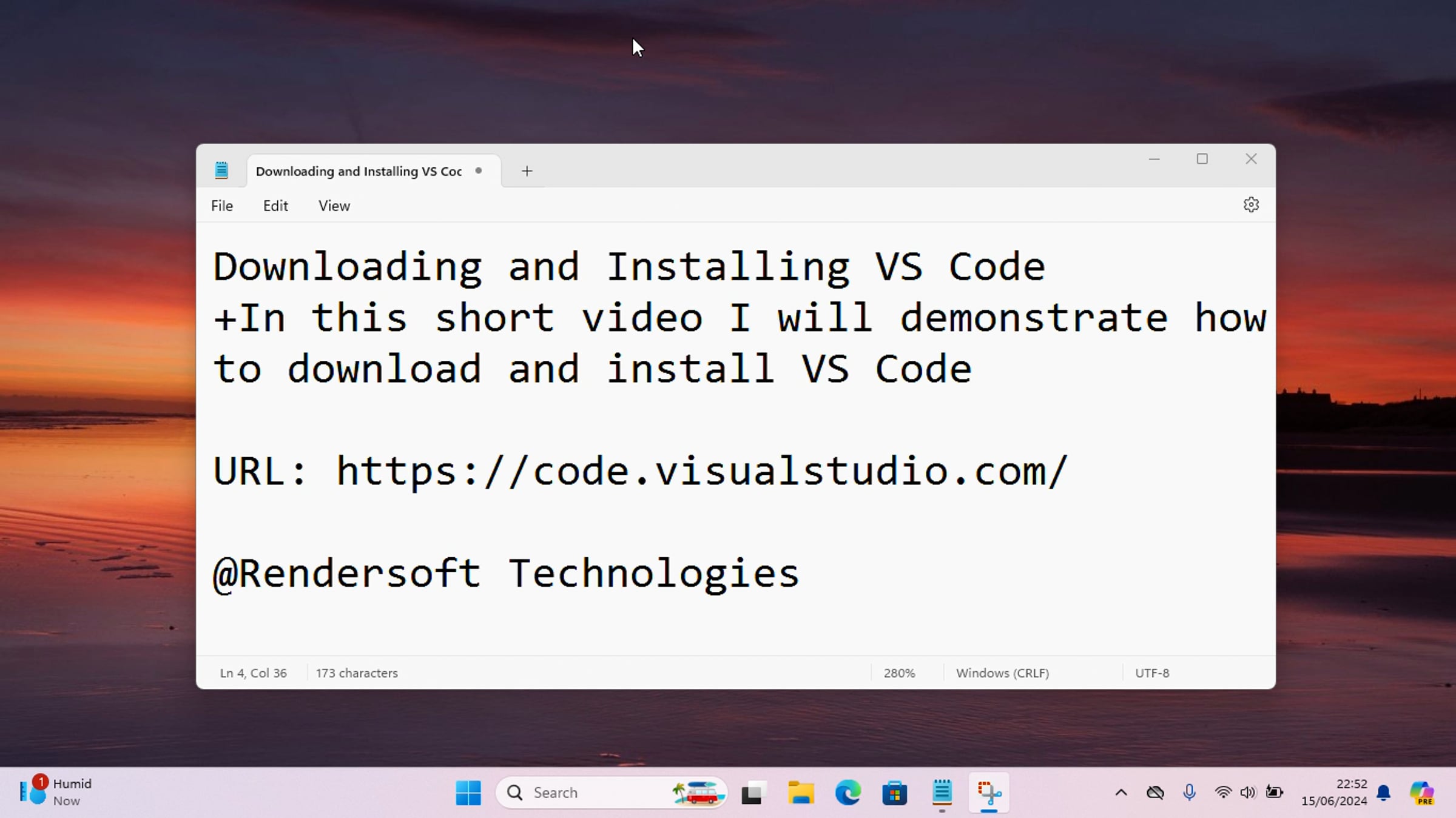The width and height of the screenshot is (1456, 818).
Task: Open the Wi-Fi network tray icon
Action: (1222, 792)
